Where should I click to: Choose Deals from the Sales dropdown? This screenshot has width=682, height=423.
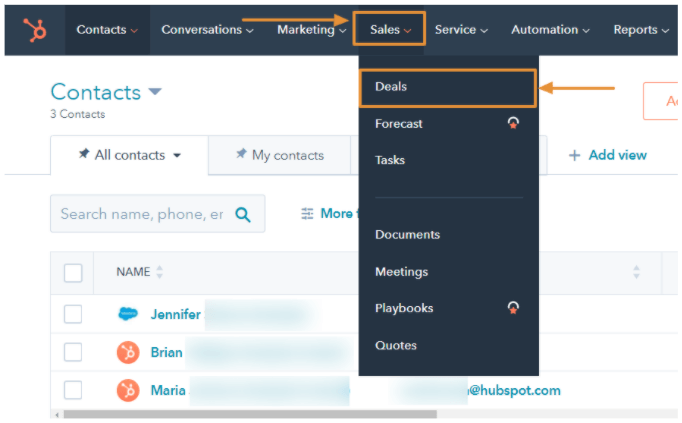pos(448,87)
